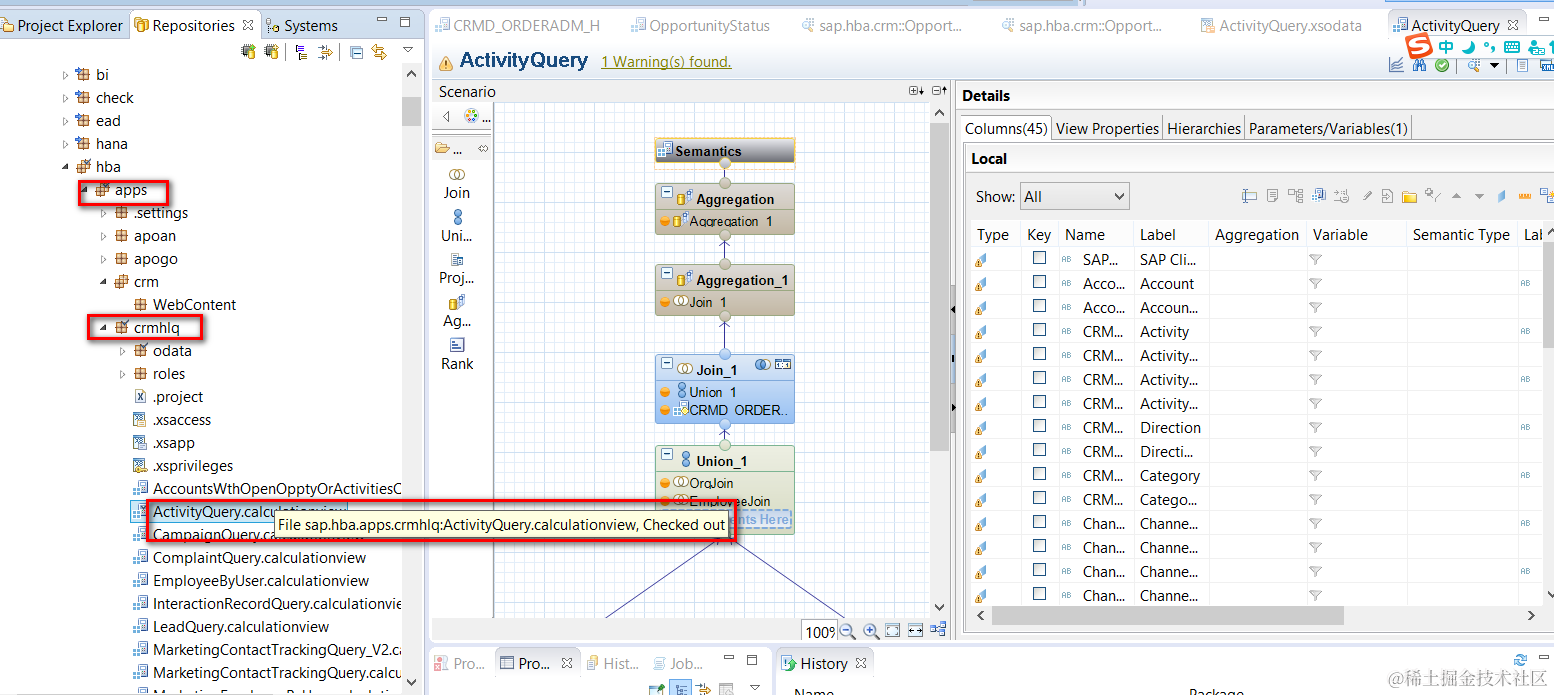Click the Link with Editor icon in Repositories
Screen dimensions: 1554x695
tap(379, 53)
